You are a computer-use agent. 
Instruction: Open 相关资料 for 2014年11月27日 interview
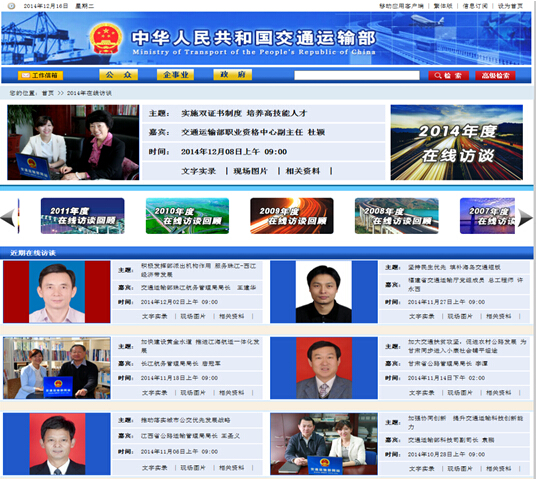(x=498, y=316)
